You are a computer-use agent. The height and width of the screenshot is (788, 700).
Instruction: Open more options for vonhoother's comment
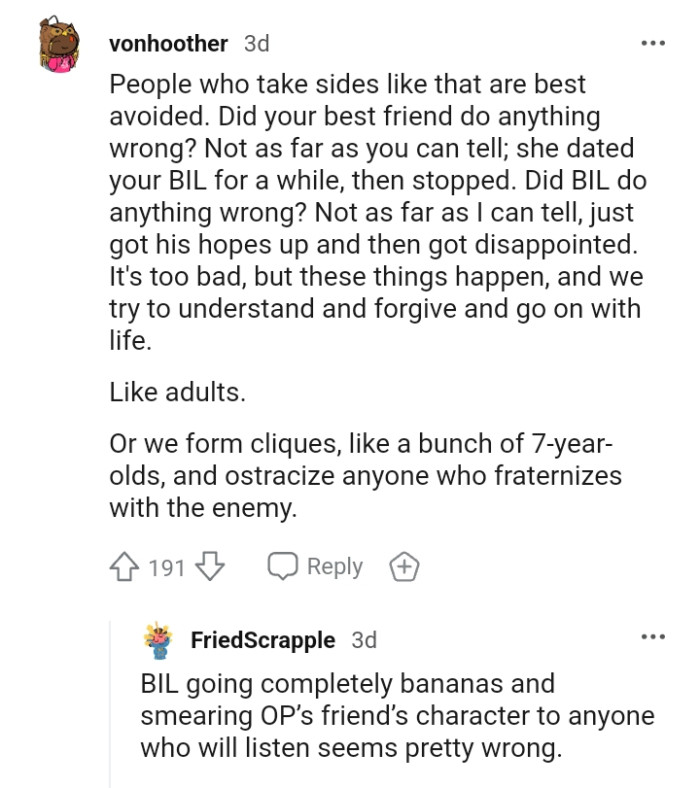tap(652, 44)
